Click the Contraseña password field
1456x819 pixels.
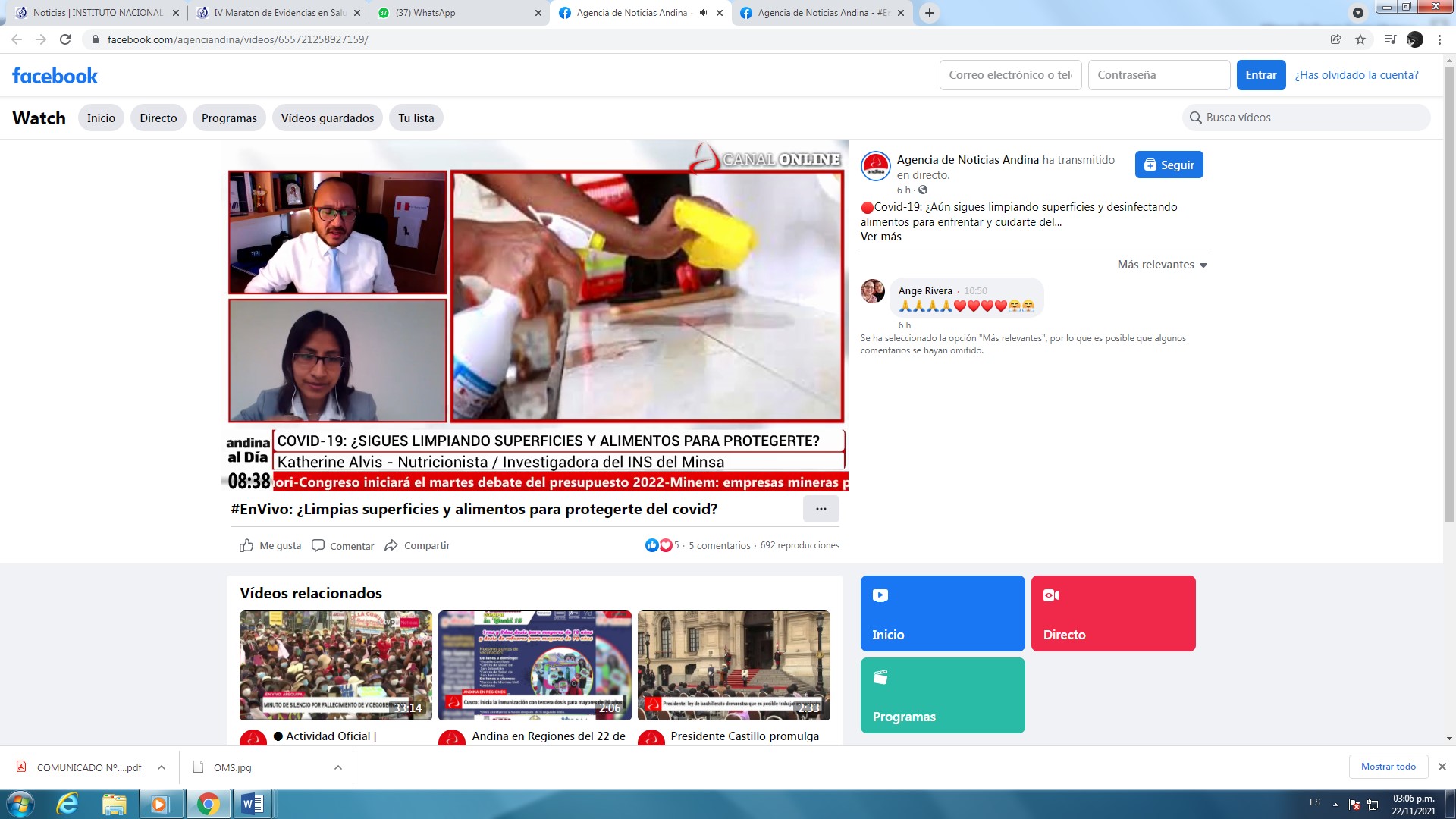coord(1159,75)
